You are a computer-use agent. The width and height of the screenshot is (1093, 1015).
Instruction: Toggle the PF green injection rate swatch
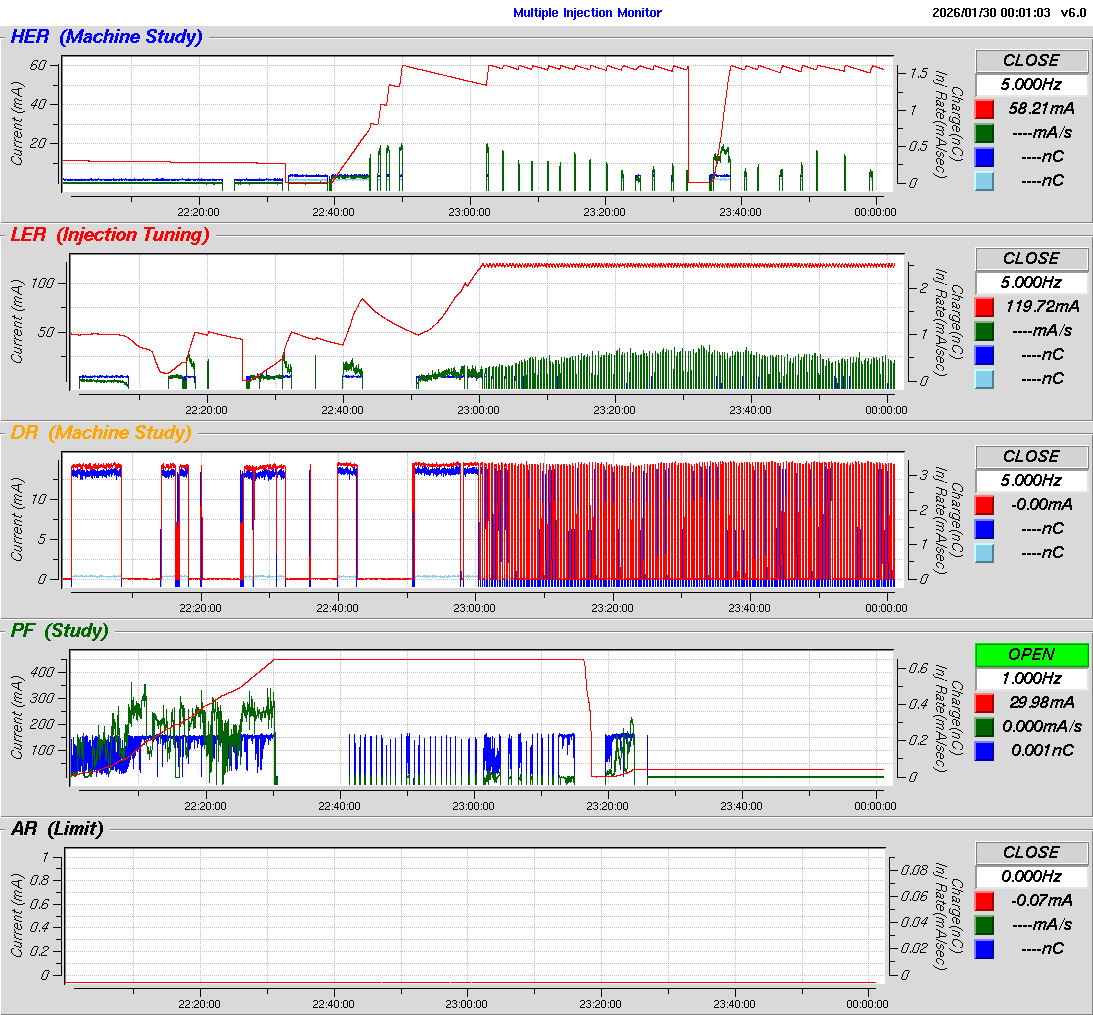coord(985,726)
